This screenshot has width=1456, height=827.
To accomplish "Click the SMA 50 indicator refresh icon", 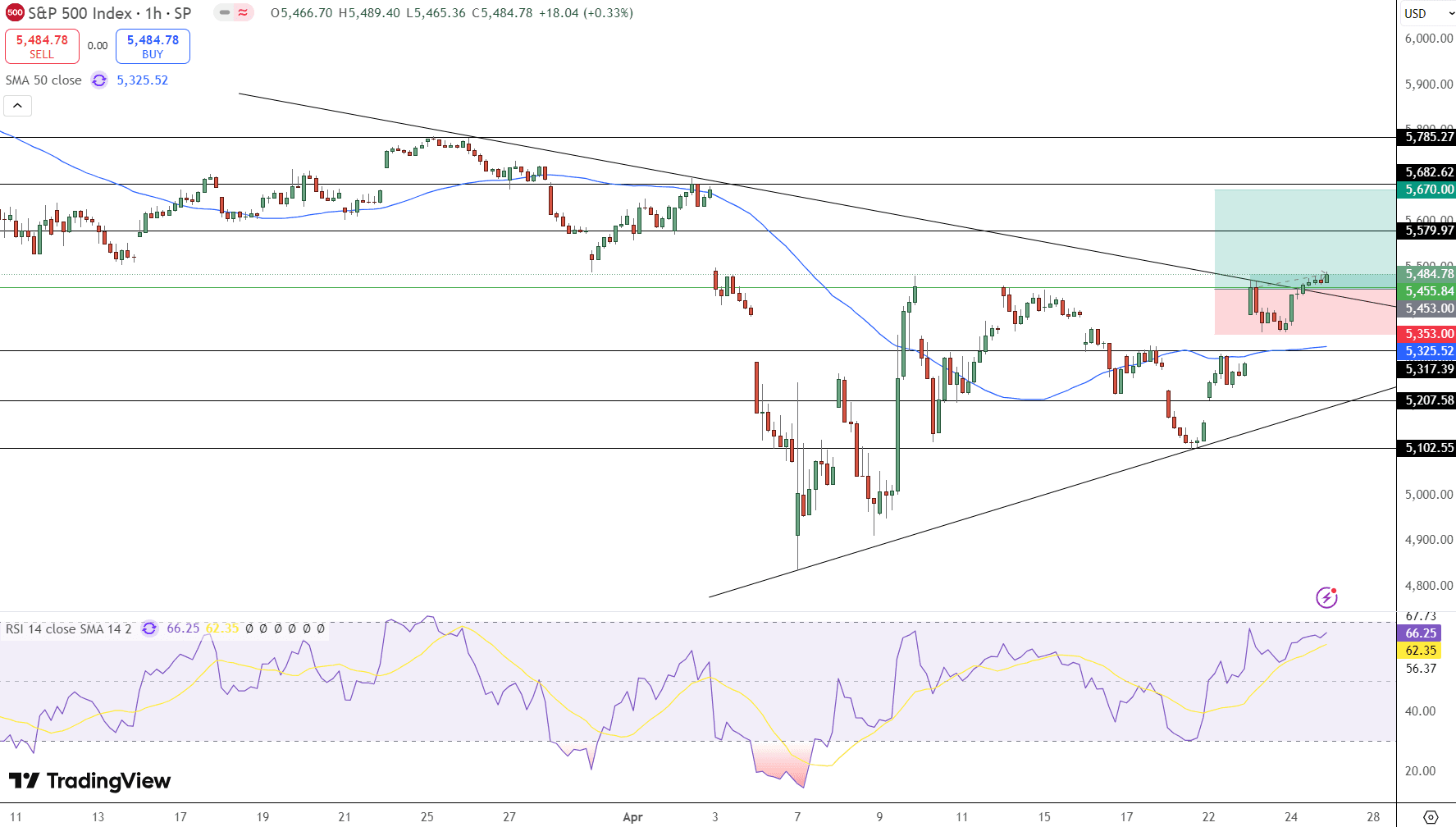I will (99, 80).
